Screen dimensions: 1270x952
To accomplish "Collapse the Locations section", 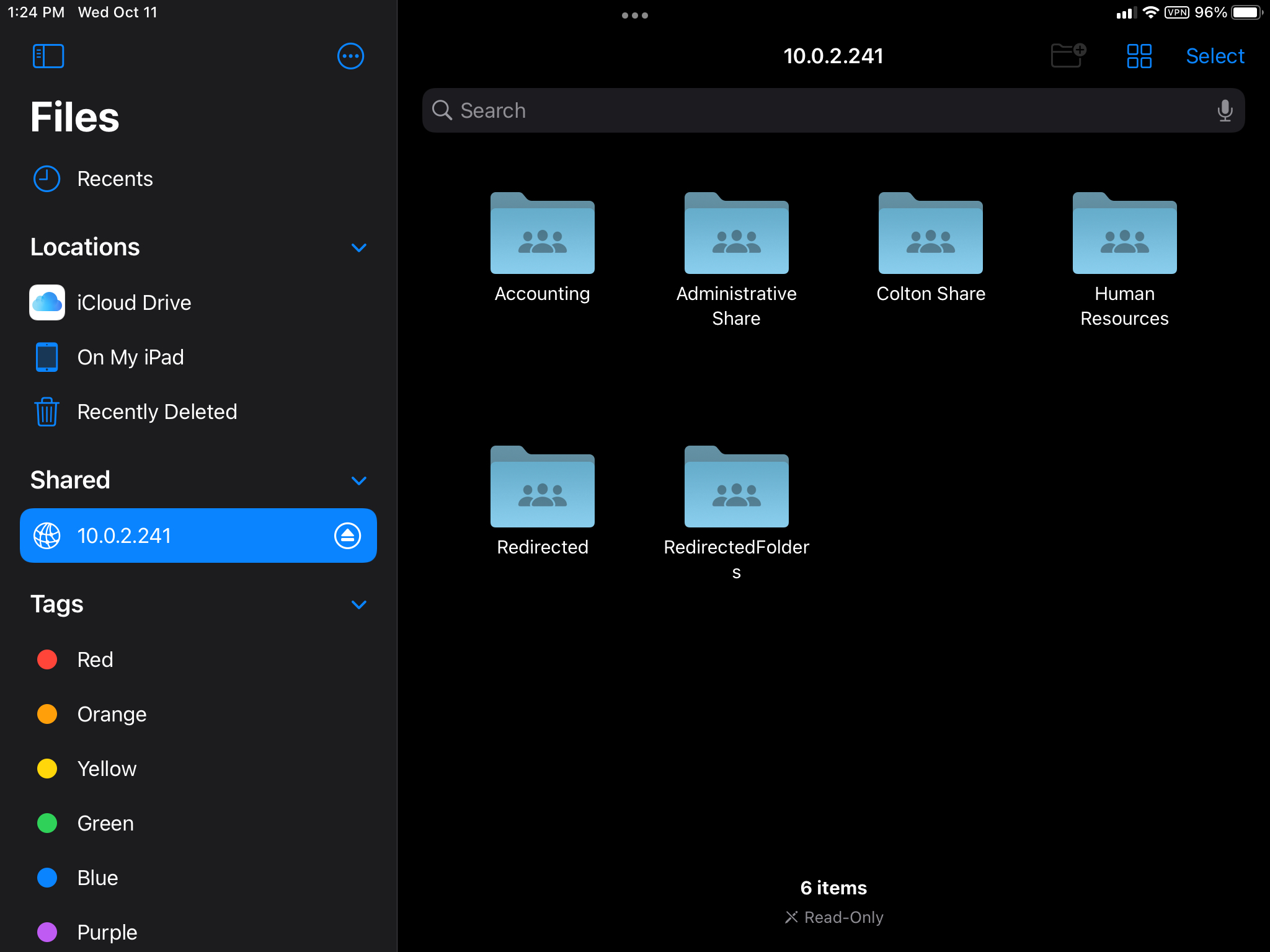I will pyautogui.click(x=358, y=247).
